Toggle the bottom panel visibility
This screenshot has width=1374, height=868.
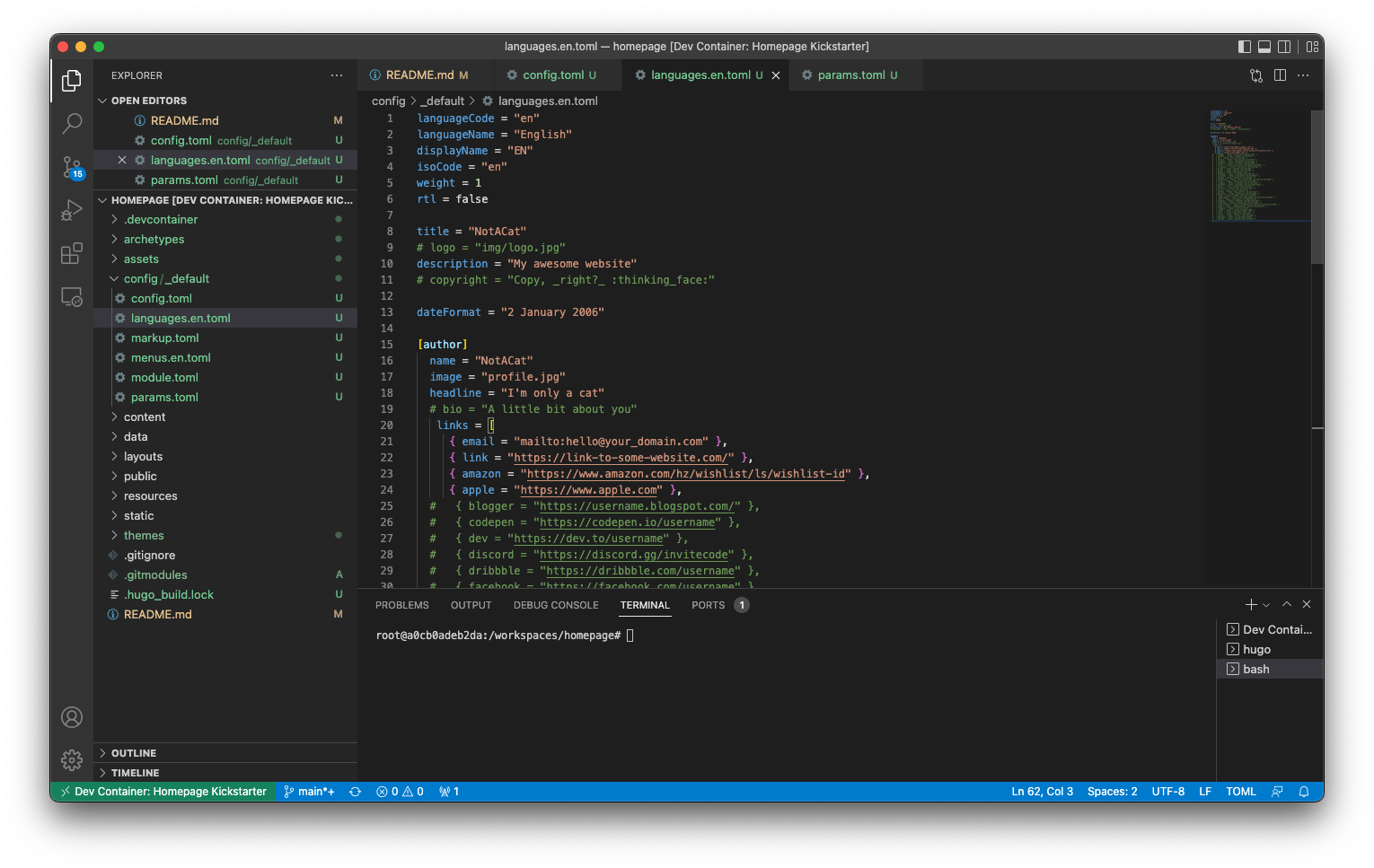pyautogui.click(x=1264, y=47)
